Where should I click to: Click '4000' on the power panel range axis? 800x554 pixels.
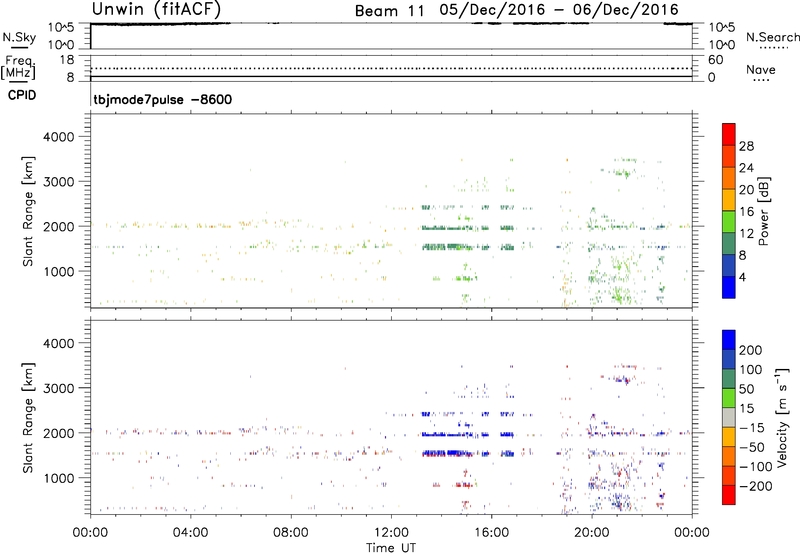pyautogui.click(x=59, y=137)
